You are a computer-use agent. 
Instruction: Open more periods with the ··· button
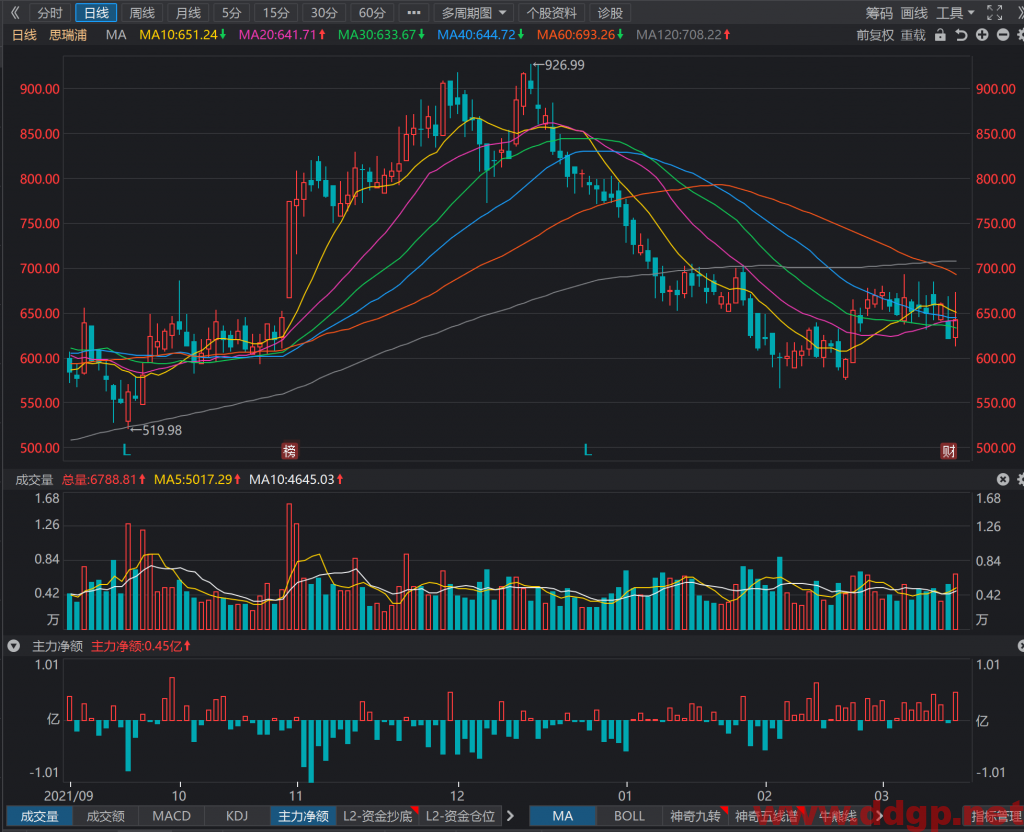[x=414, y=12]
